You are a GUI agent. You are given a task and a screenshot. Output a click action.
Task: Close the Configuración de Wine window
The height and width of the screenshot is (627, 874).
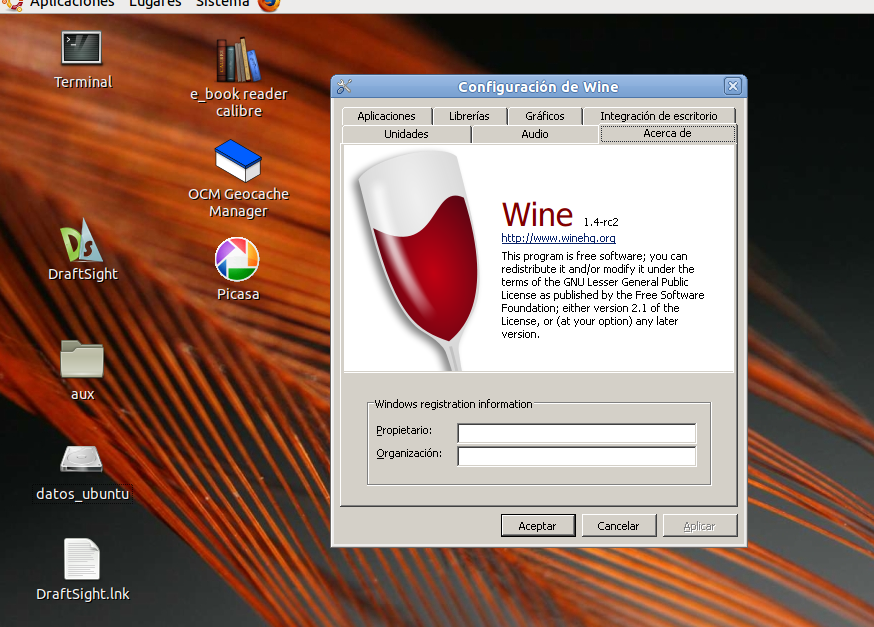(732, 86)
